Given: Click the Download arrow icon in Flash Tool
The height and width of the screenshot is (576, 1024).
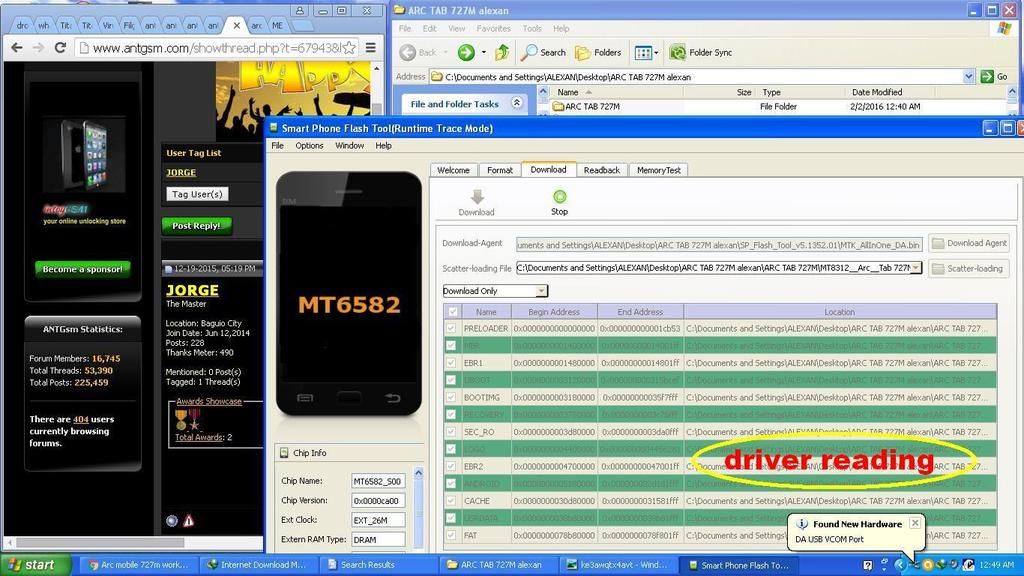Looking at the screenshot, I should [x=477, y=197].
